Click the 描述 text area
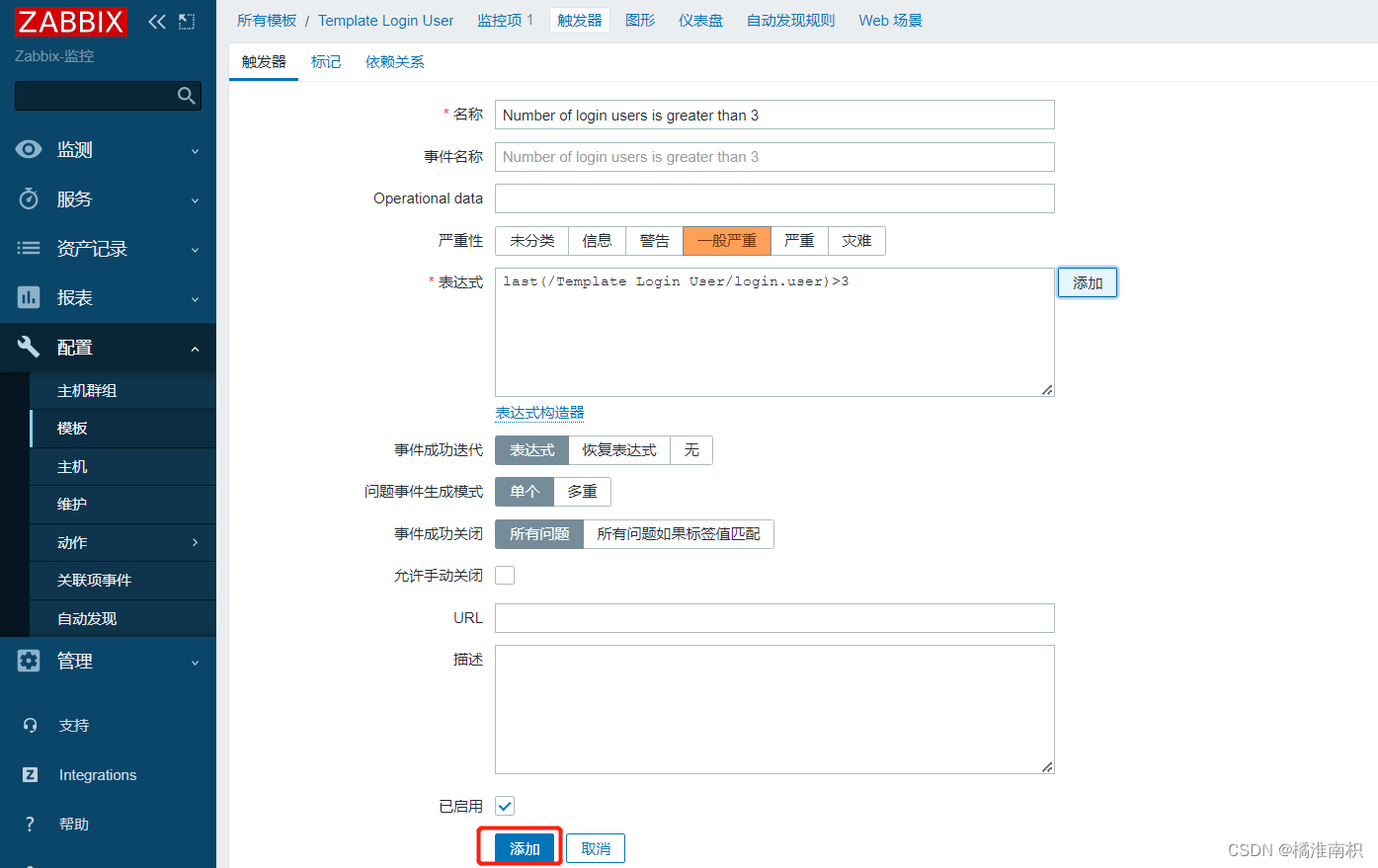Viewport: 1378px width, 868px height. coord(774,709)
